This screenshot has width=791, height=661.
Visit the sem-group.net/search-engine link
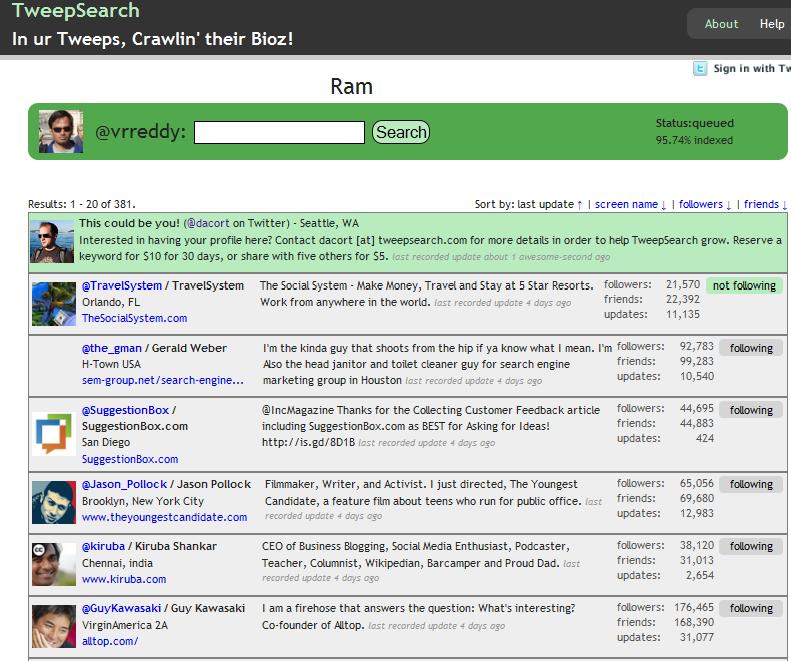click(x=162, y=380)
